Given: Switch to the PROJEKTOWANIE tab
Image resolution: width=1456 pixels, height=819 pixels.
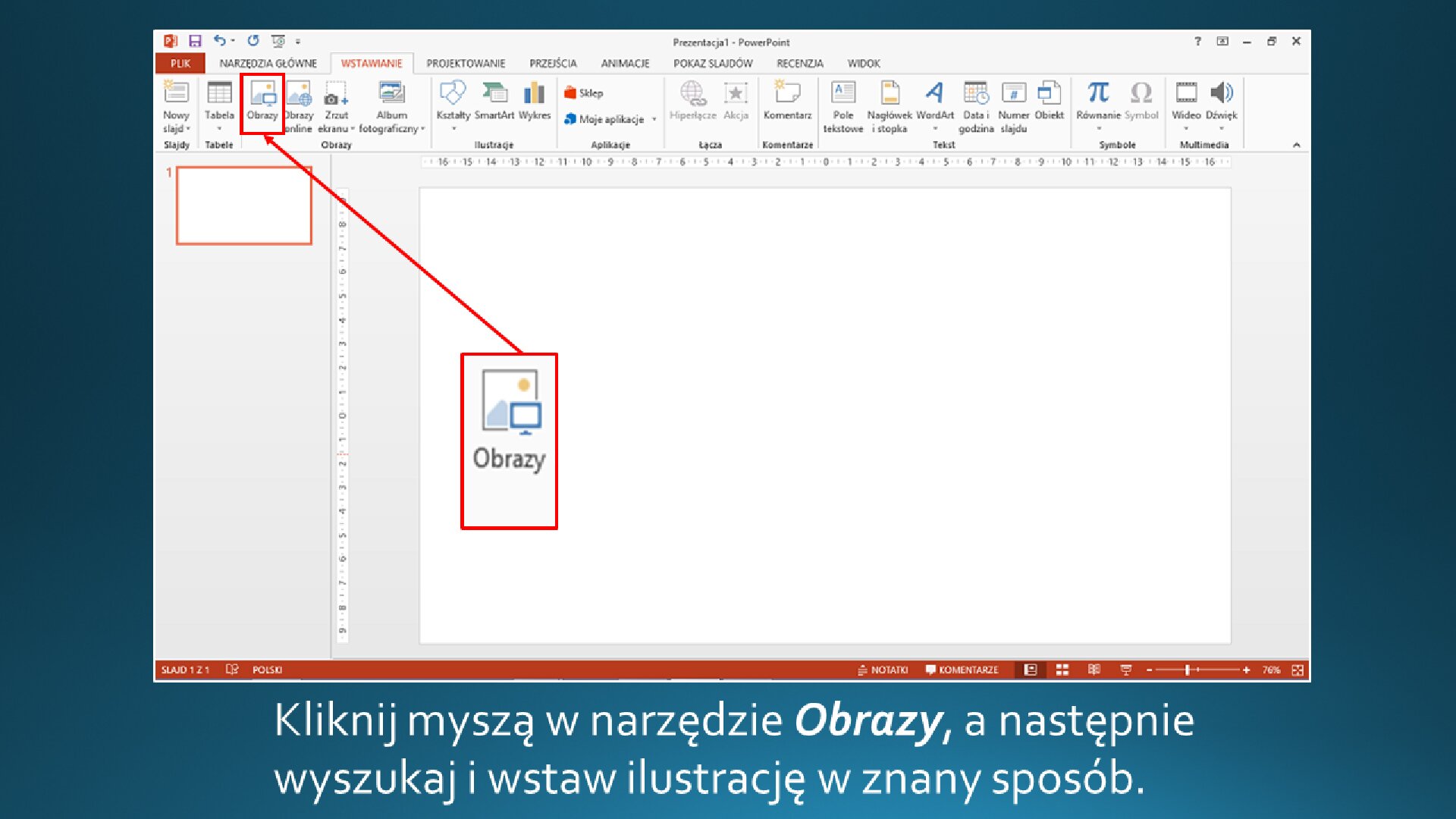Looking at the screenshot, I should 466,64.
